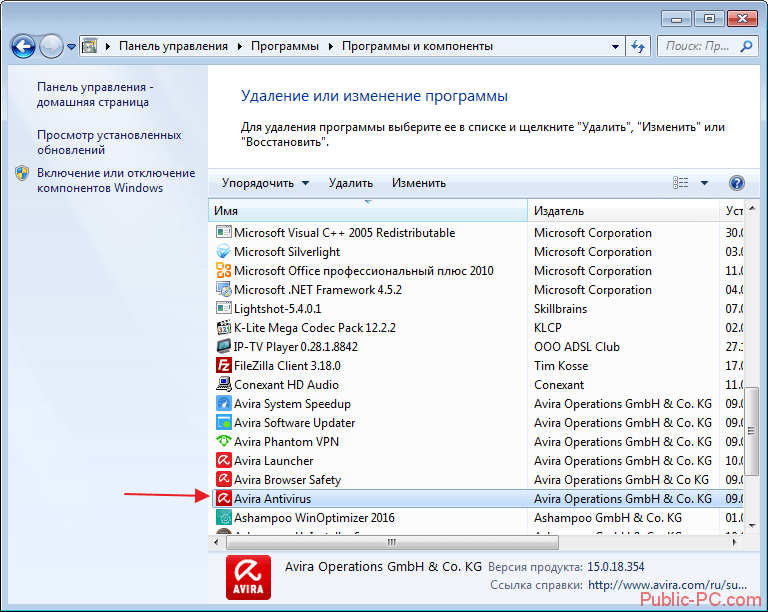Viewport: 768px width, 612px height.
Task: Select "Avira Antivirus" row text
Action: tap(272, 499)
